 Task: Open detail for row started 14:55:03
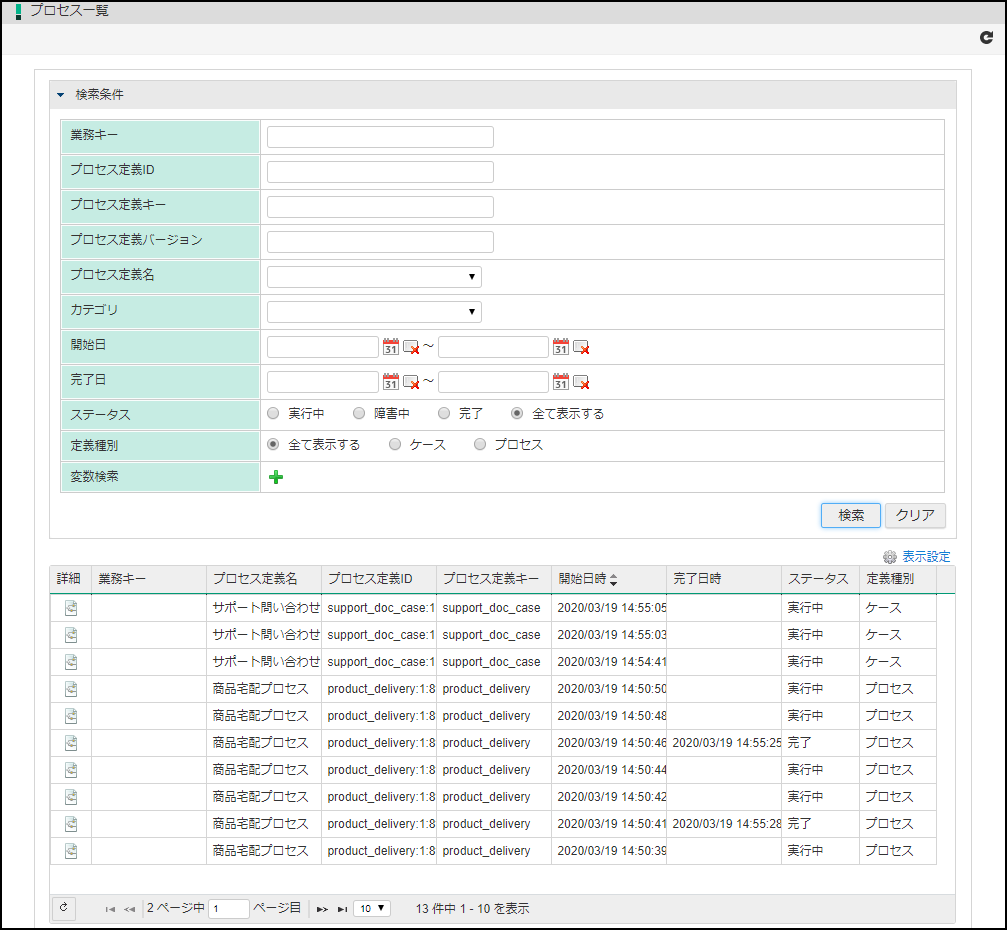click(x=71, y=635)
